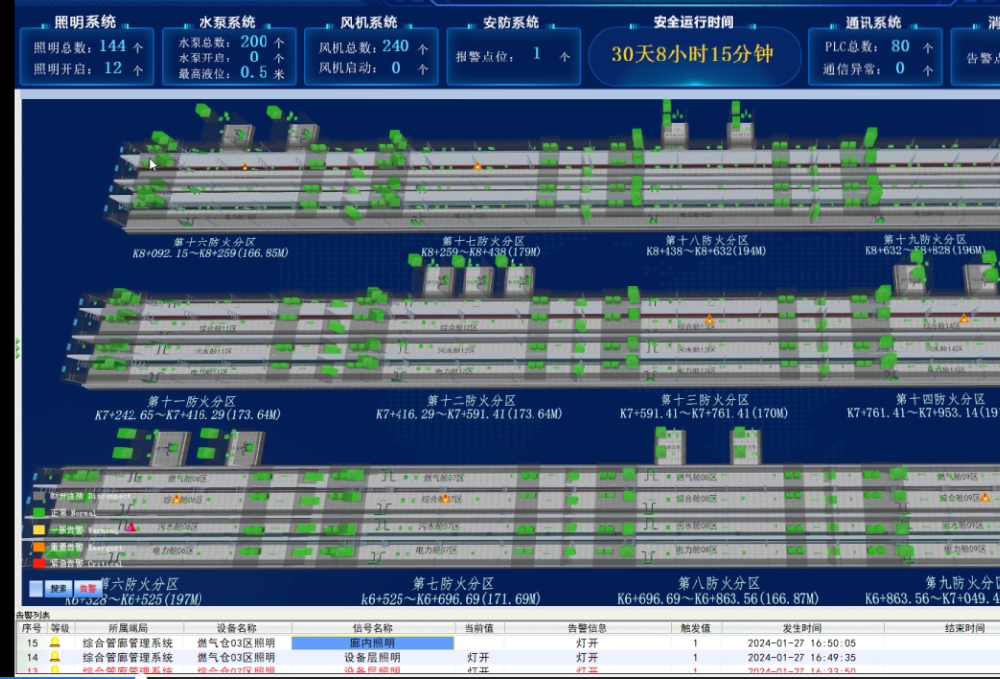Open the orange alarm marker on 综合舱06区
This screenshot has width=1000, height=679.
177,499
